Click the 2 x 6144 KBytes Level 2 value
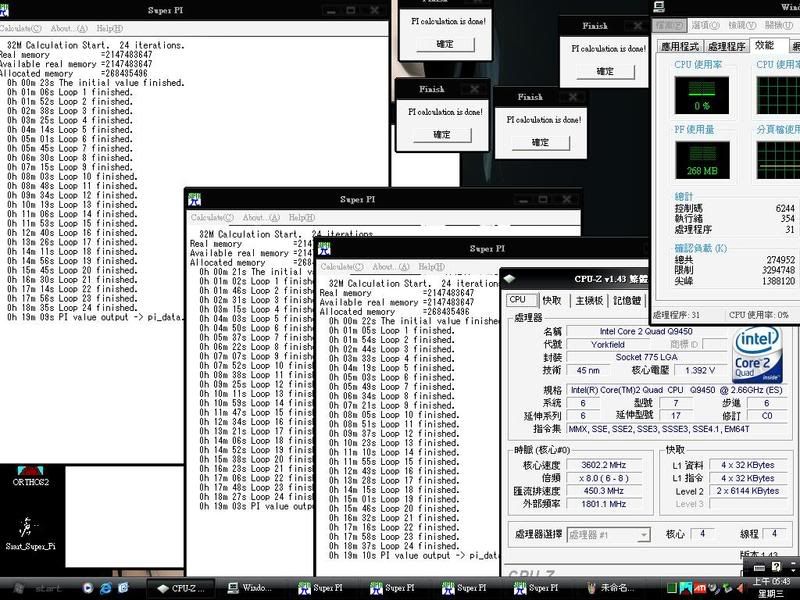This screenshot has height=600, width=800. [x=747, y=491]
